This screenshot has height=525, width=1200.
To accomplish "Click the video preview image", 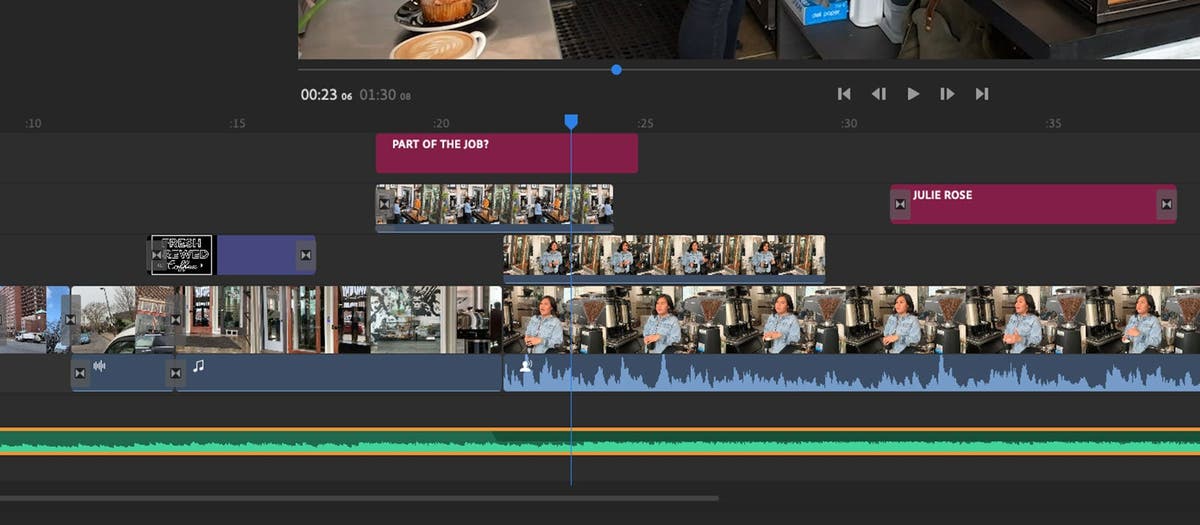I will pyautogui.click(x=749, y=29).
